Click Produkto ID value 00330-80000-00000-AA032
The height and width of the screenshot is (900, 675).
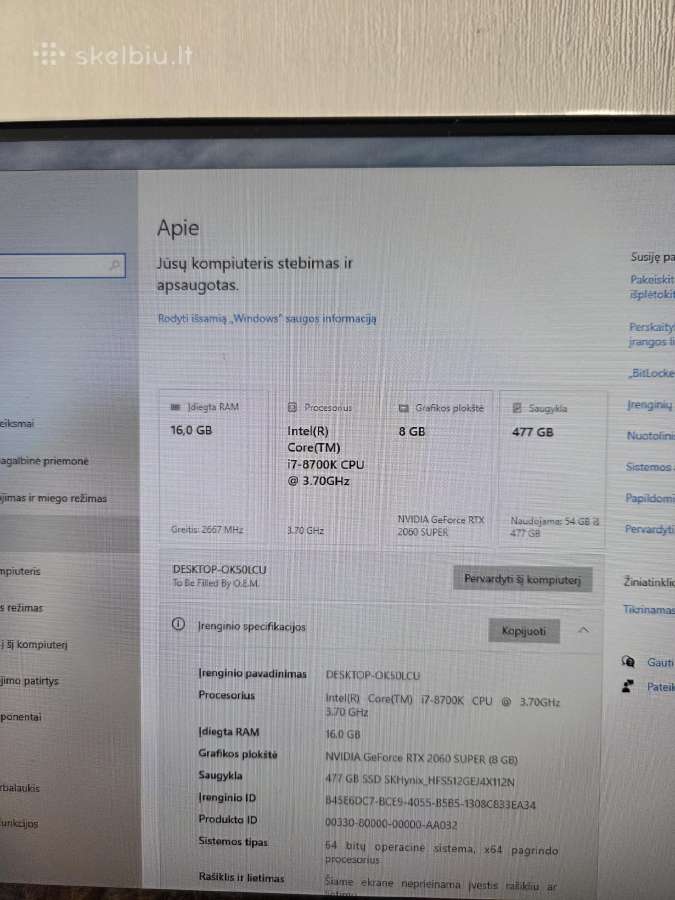[x=391, y=824]
